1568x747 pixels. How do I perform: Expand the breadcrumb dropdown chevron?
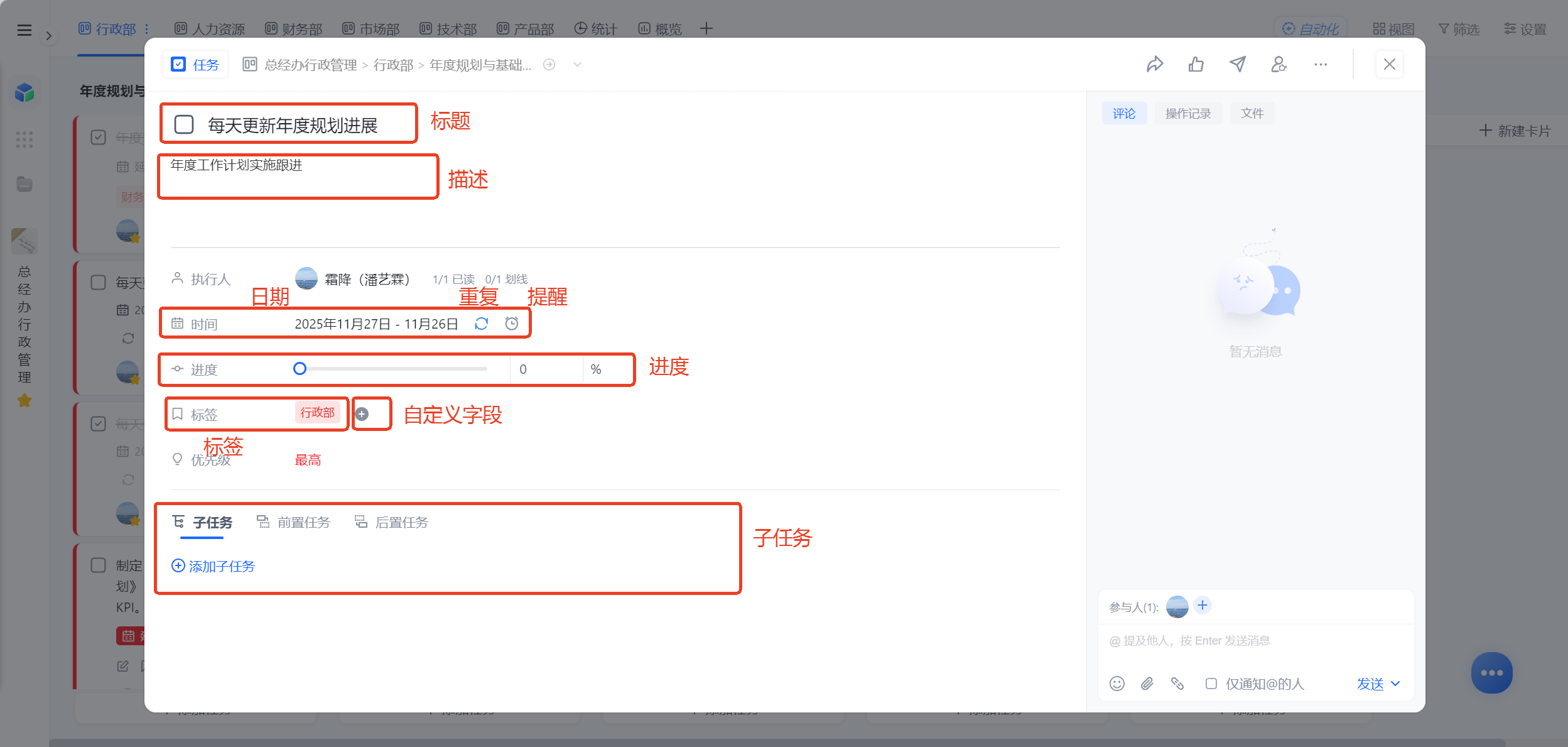click(577, 65)
